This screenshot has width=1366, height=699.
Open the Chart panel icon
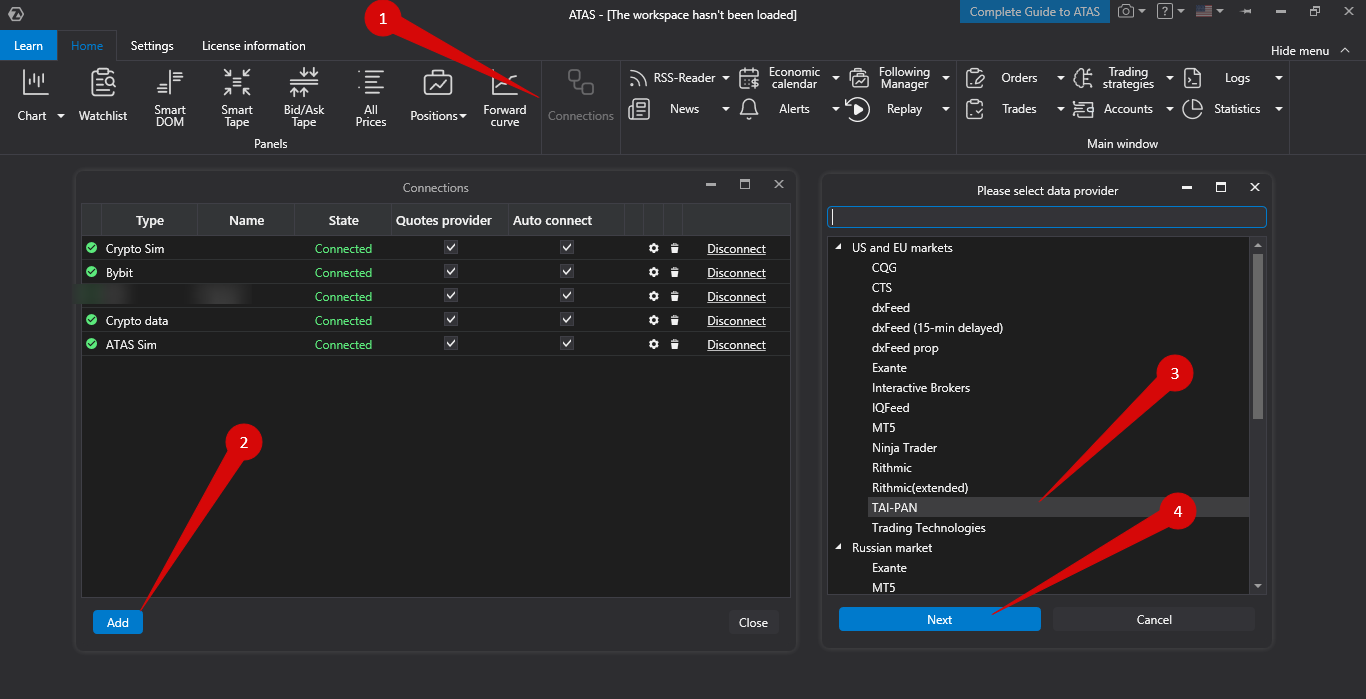[36, 83]
